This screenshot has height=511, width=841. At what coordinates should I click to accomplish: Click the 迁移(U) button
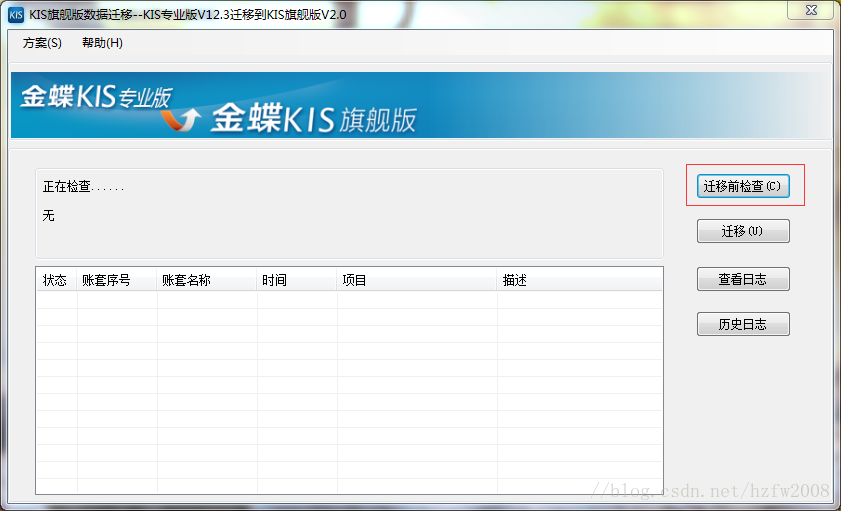point(743,231)
